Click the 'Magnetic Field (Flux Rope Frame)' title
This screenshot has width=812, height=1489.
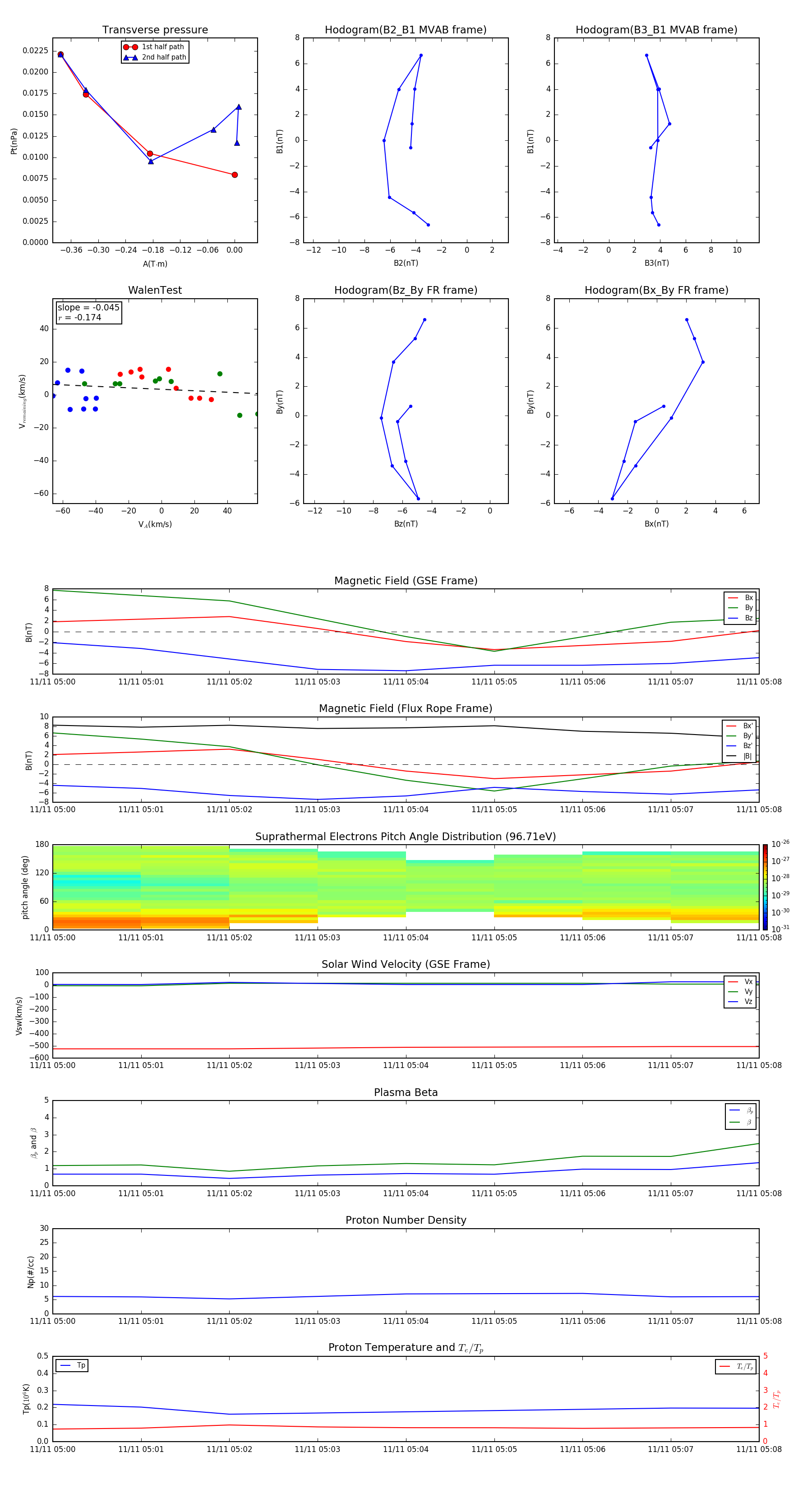(x=406, y=709)
